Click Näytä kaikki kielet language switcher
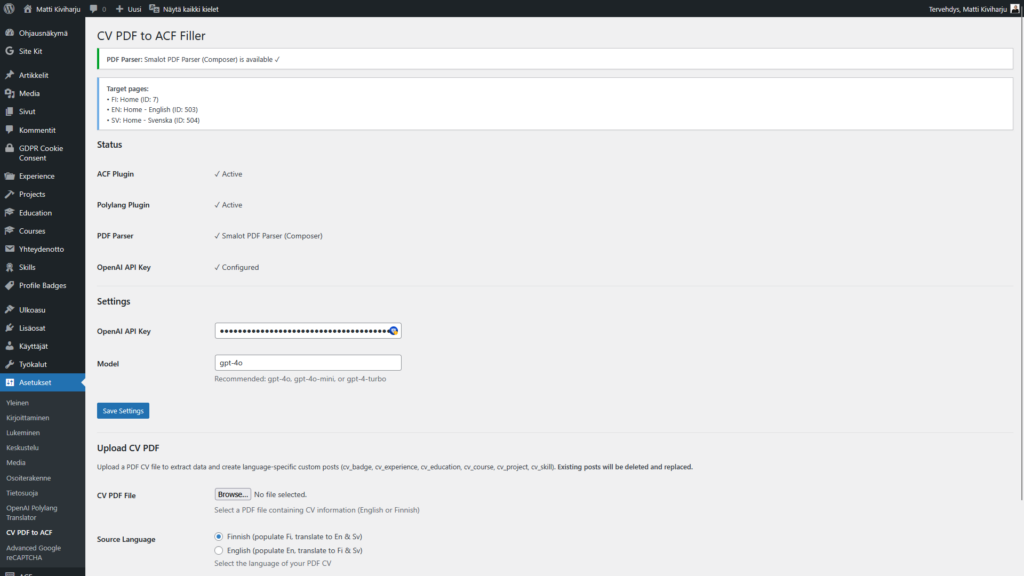Viewport: 1024px width, 576px height. 184,8
